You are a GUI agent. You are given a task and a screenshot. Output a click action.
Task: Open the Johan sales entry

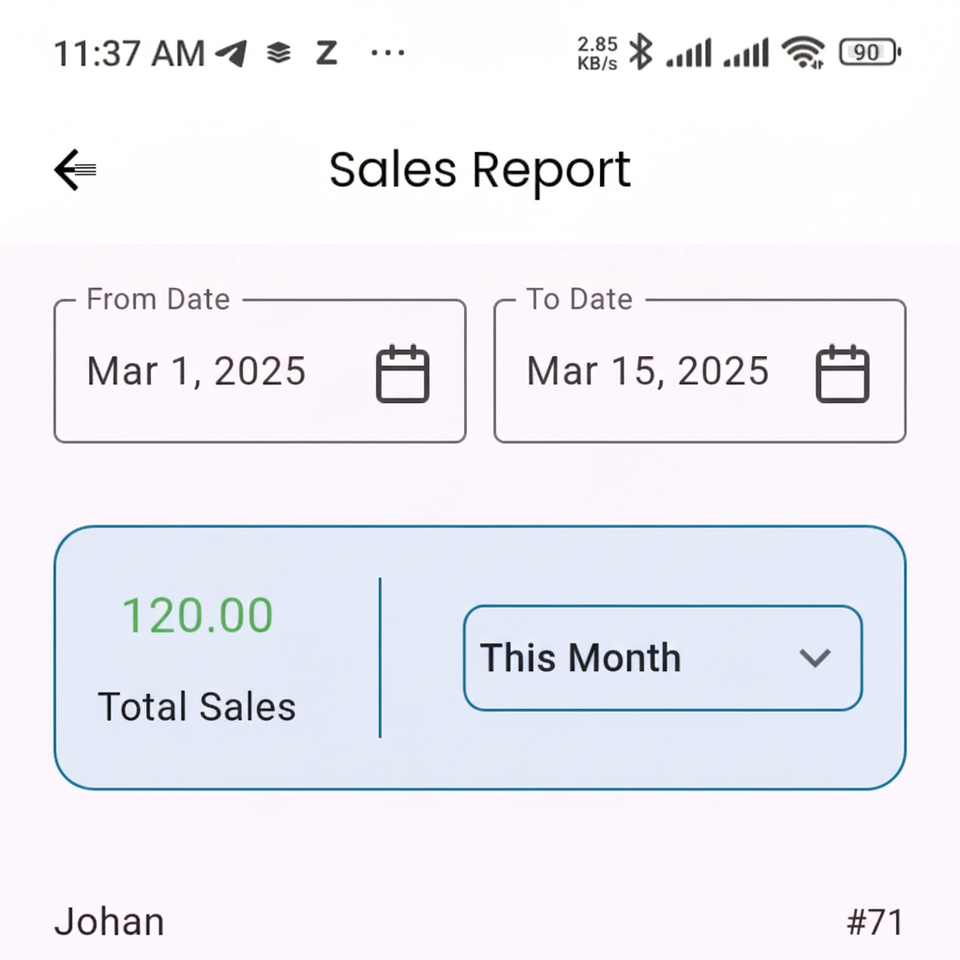click(x=110, y=921)
